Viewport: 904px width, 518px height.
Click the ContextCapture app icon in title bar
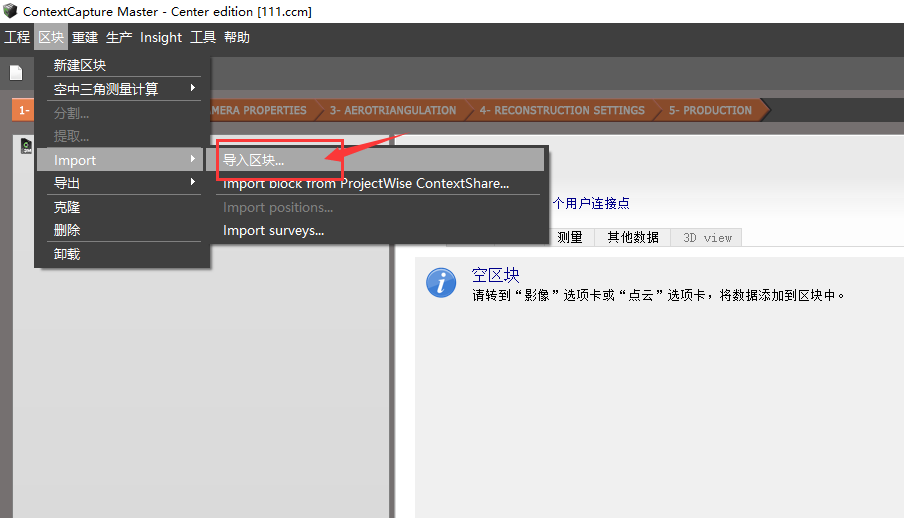click(10, 11)
